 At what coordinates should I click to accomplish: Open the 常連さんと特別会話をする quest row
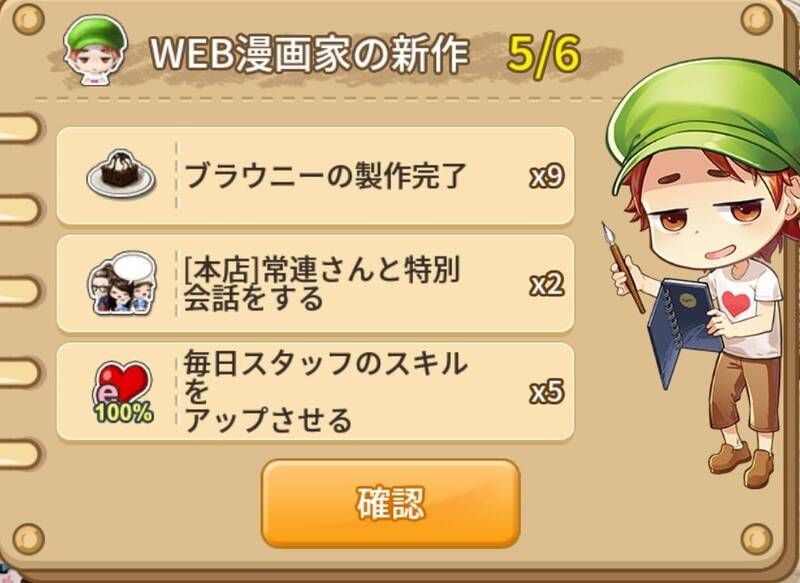(x=315, y=284)
